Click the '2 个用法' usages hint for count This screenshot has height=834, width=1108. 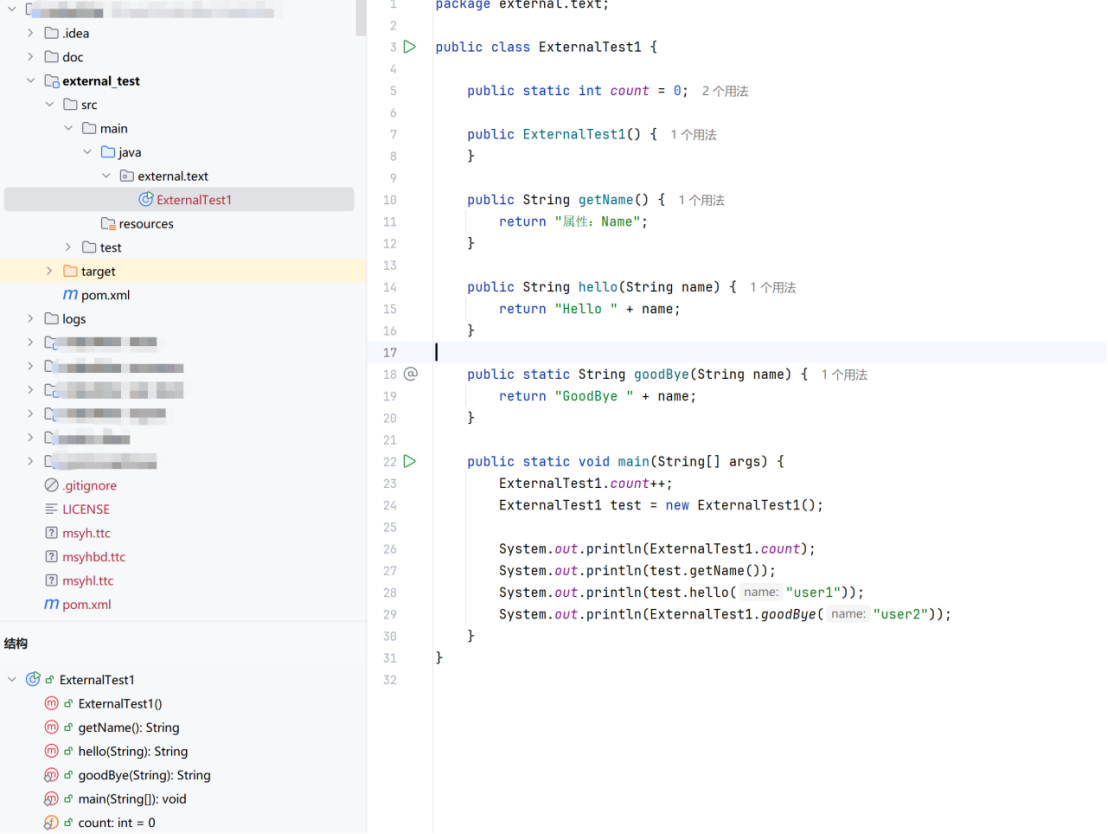click(x=725, y=91)
